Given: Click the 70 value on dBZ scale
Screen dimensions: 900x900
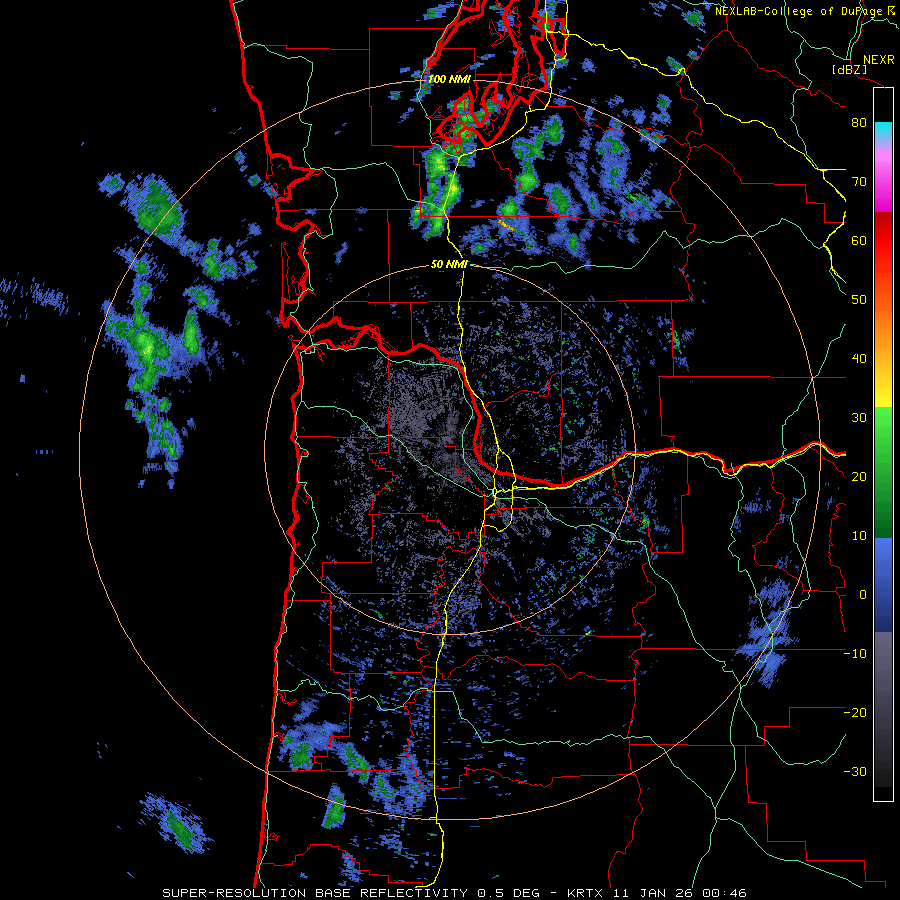Looking at the screenshot, I should (859, 182).
